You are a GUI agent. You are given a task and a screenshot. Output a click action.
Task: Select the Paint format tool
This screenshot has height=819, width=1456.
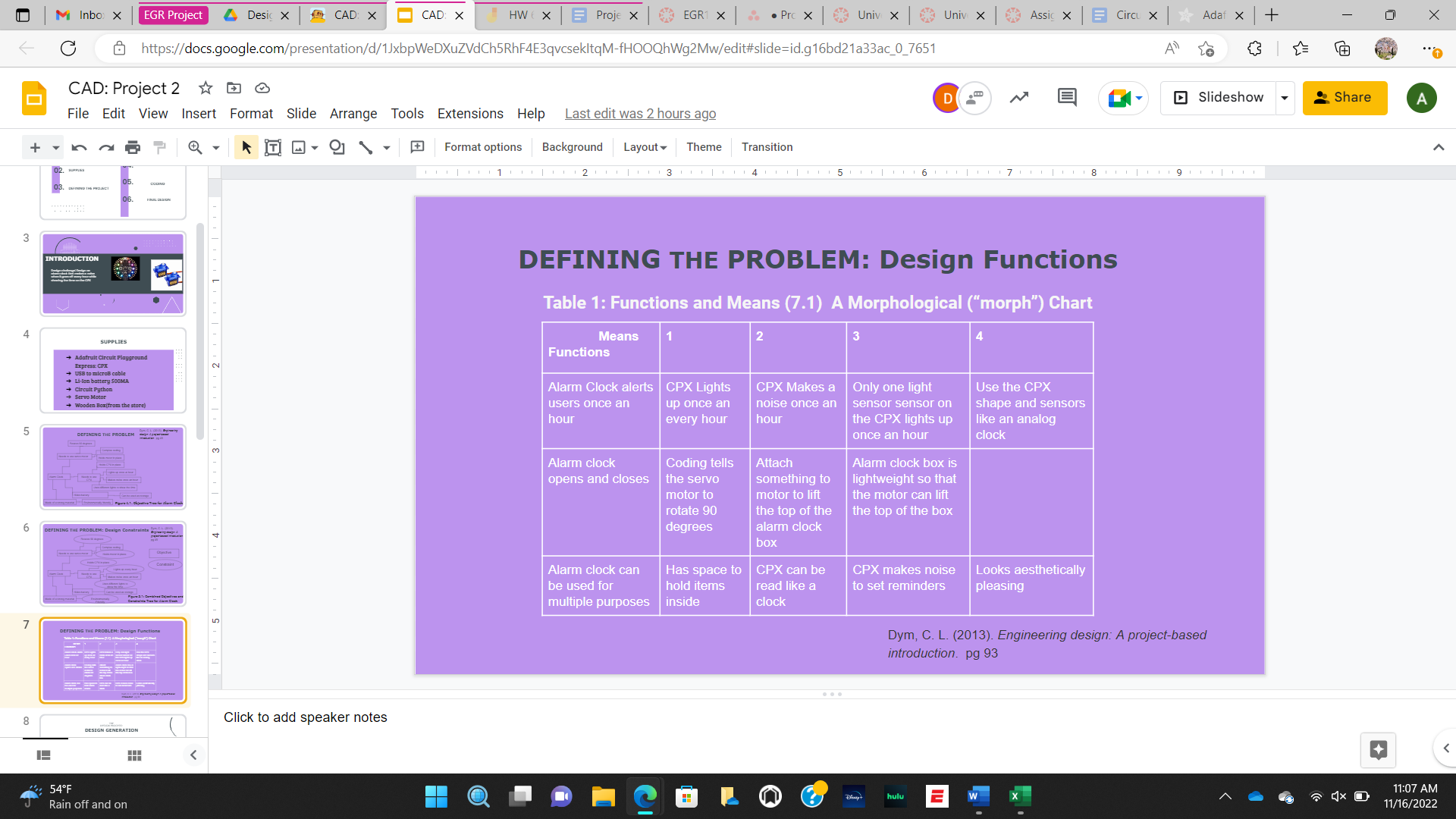pos(159,146)
